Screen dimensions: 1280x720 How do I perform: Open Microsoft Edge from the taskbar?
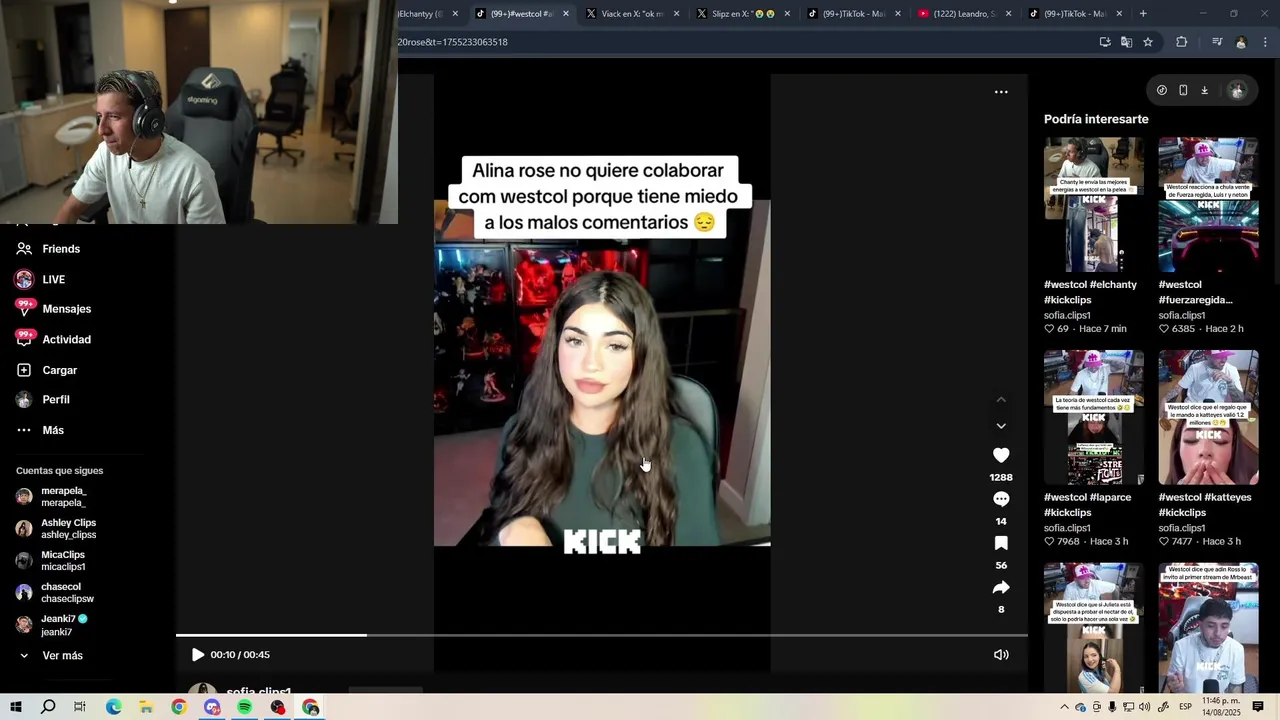tap(113, 707)
